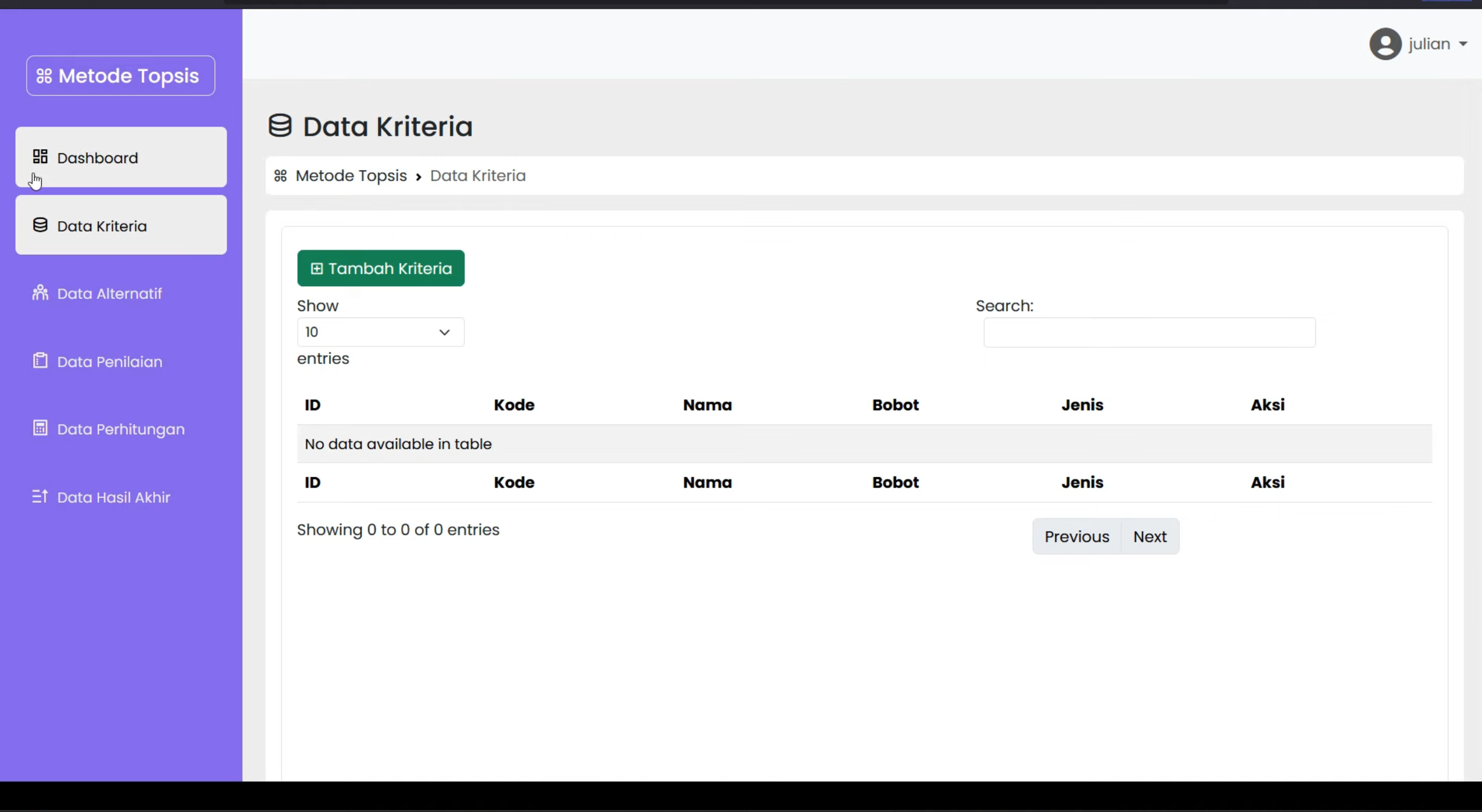Image resolution: width=1482 pixels, height=812 pixels.
Task: Click 'Showing 0 to 0 of 0 entries' text
Action: [398, 529]
